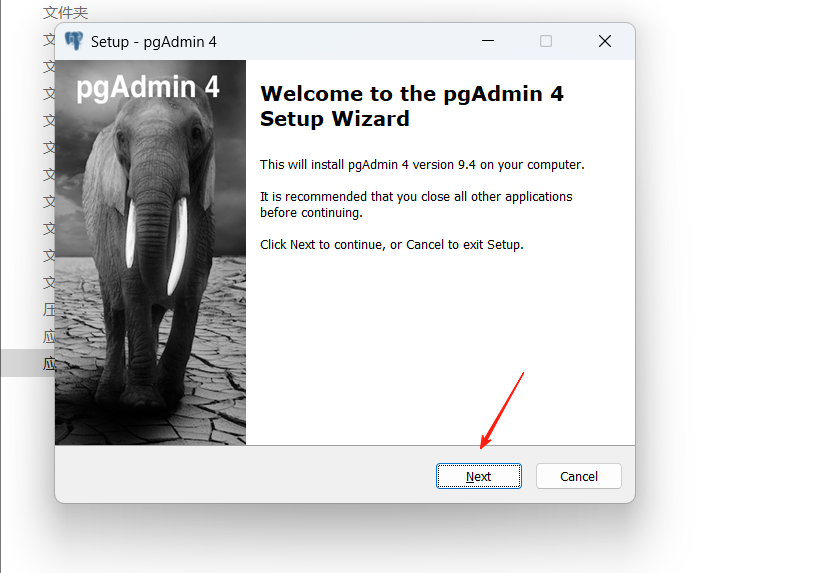The height and width of the screenshot is (573, 840).
Task: Click text 'This will install pgAdmin 4 version 9.4'
Action: (368, 164)
